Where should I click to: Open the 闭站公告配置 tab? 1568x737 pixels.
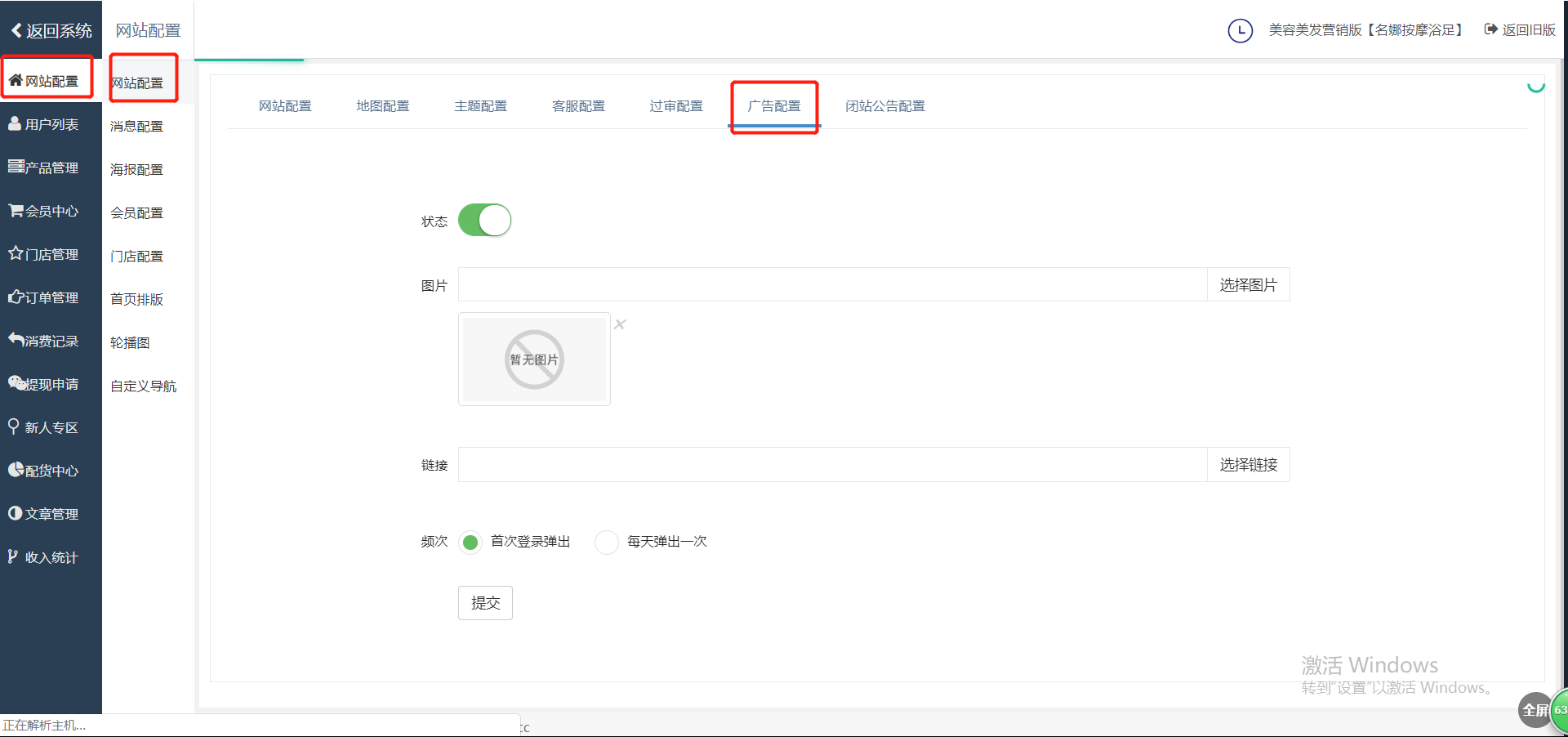click(x=885, y=106)
